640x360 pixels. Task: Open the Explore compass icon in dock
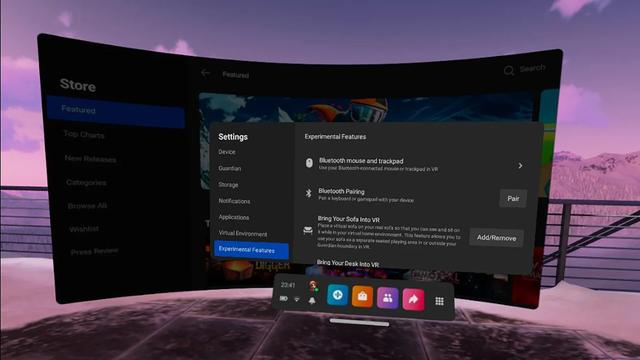point(338,295)
